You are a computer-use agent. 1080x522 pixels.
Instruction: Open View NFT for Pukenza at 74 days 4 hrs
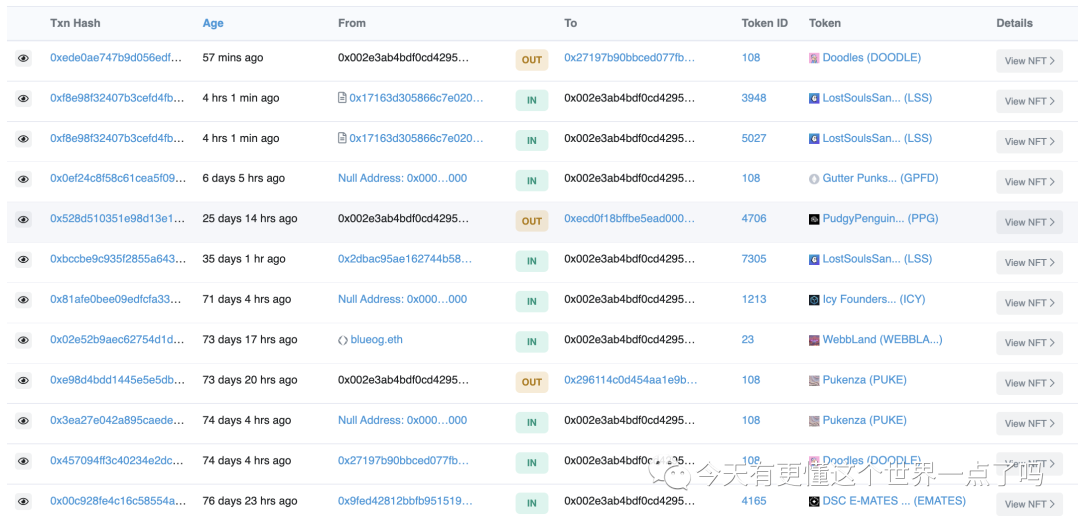[x=1029, y=424]
